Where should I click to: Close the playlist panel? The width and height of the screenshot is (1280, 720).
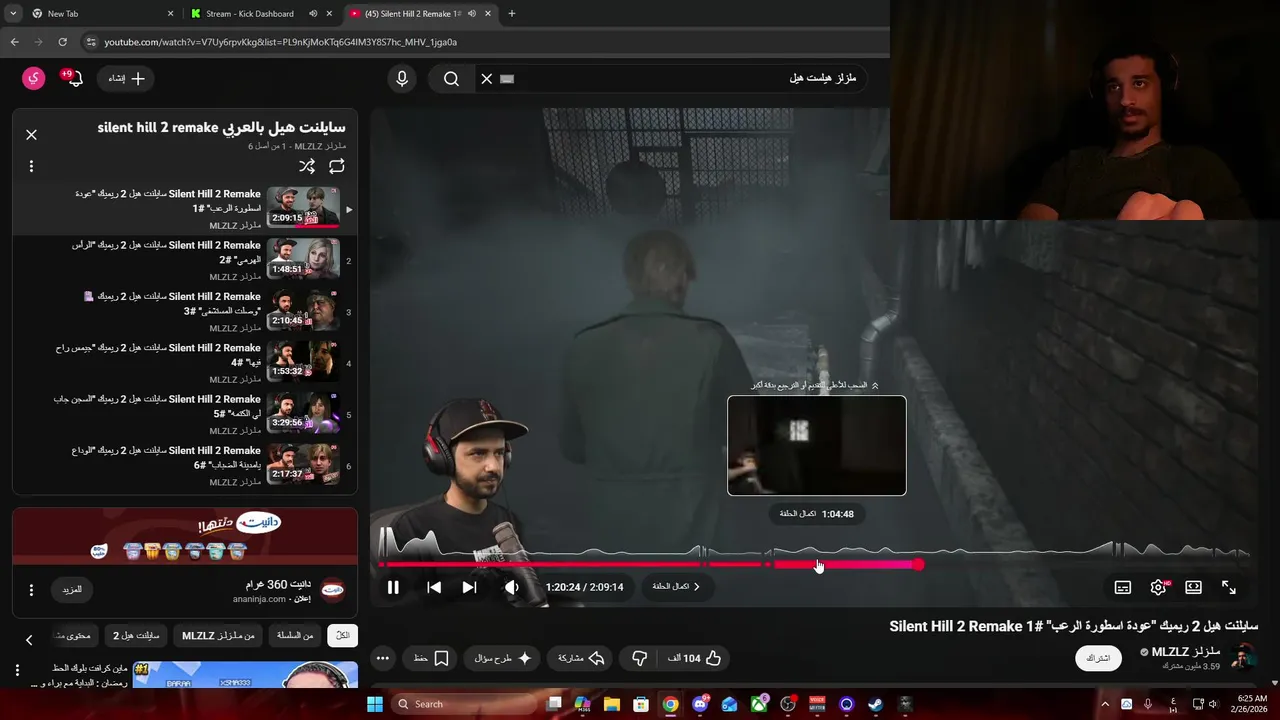[31, 134]
